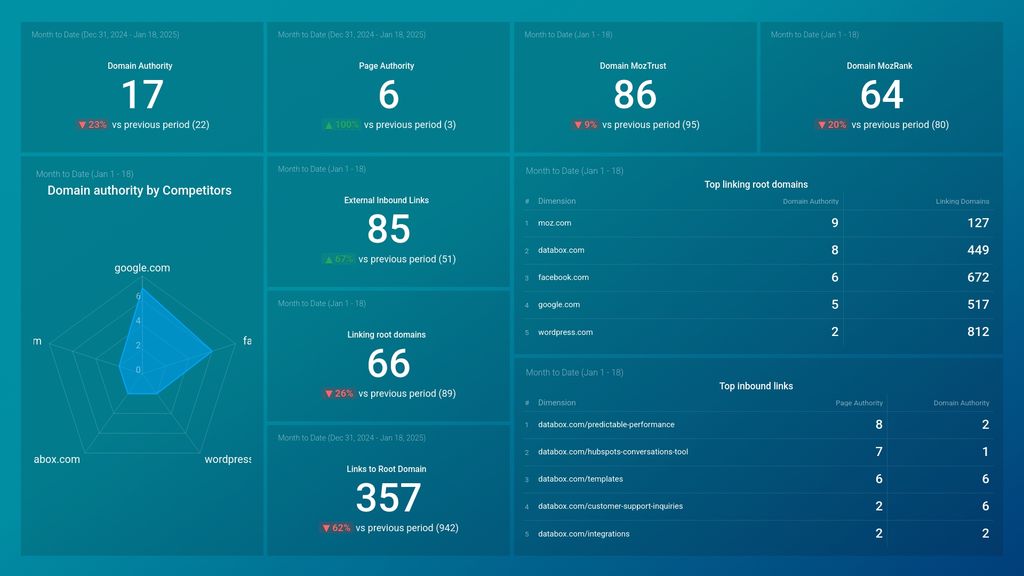The width and height of the screenshot is (1024, 576).
Task: Click linking domains value 127
Action: click(x=978, y=223)
